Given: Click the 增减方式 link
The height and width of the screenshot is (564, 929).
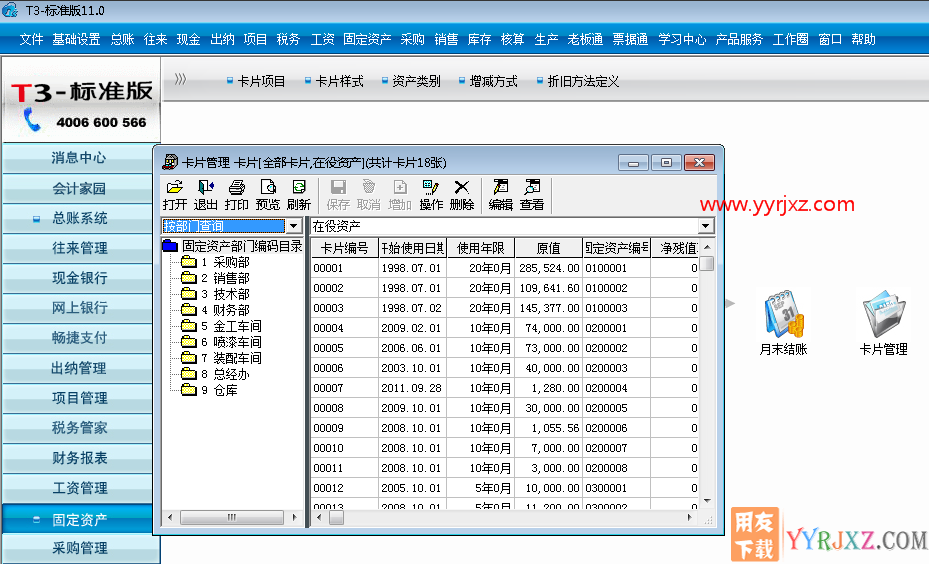Looking at the screenshot, I should [494, 81].
